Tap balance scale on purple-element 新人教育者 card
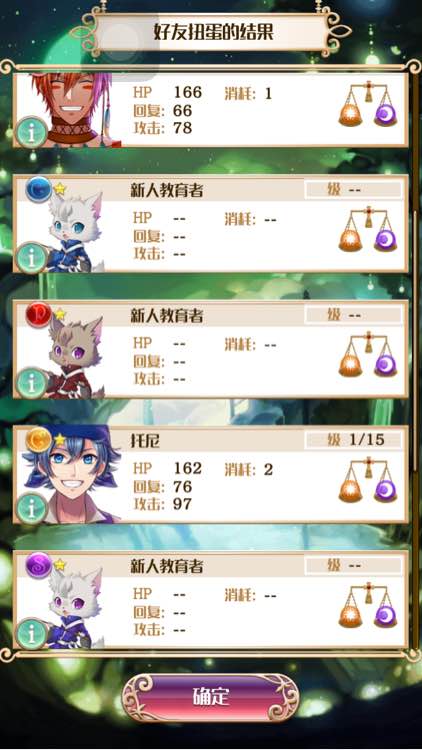 pyautogui.click(x=368, y=605)
